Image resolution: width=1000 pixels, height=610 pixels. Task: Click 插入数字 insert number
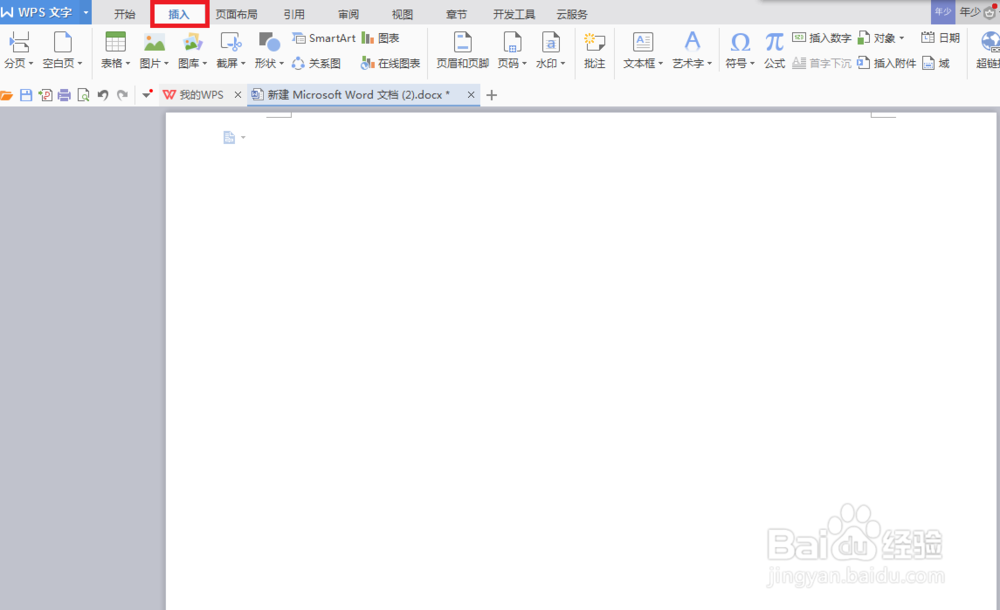[821, 38]
